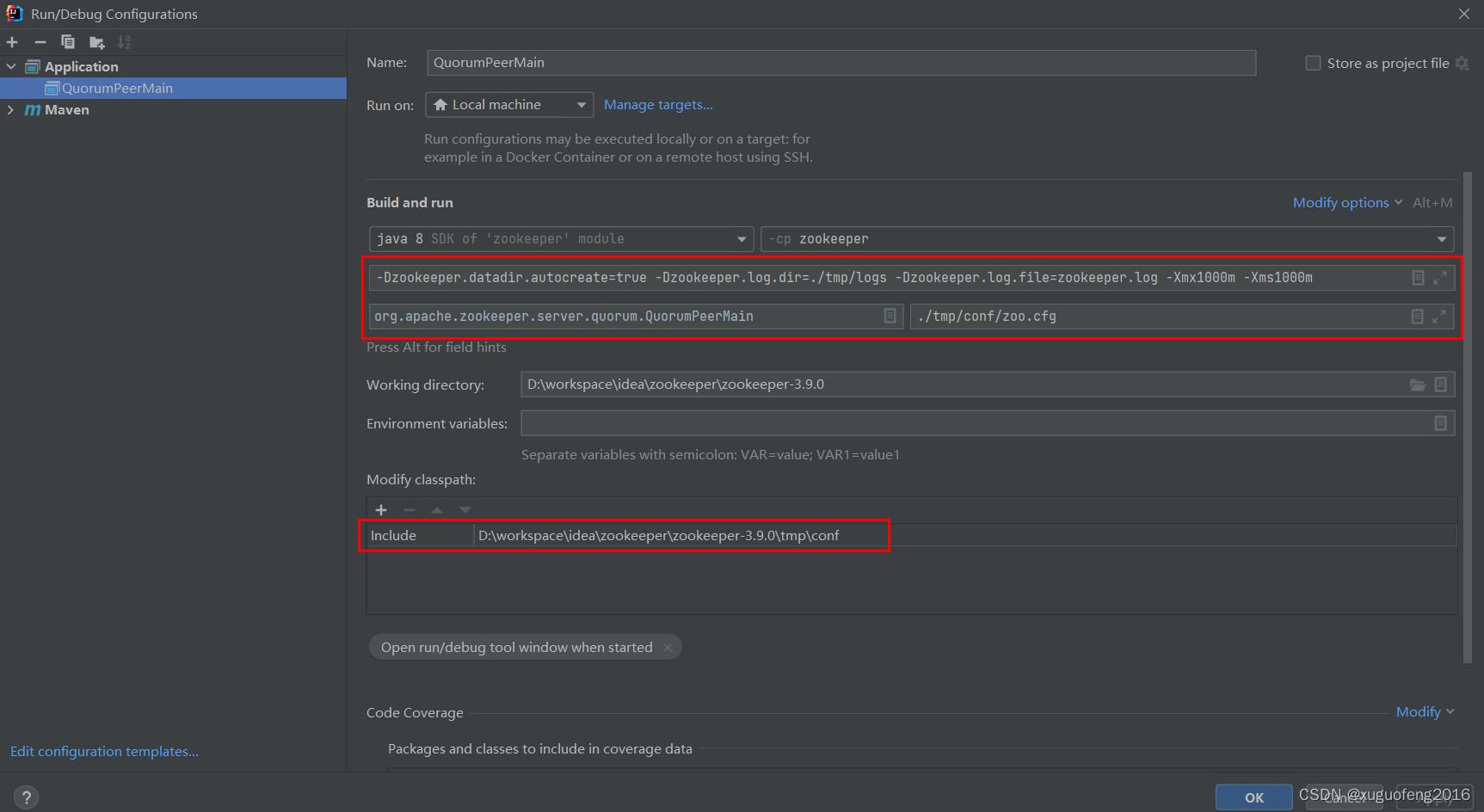Open the Manage targets link
Viewport: 1484px width, 812px height.
tap(658, 104)
